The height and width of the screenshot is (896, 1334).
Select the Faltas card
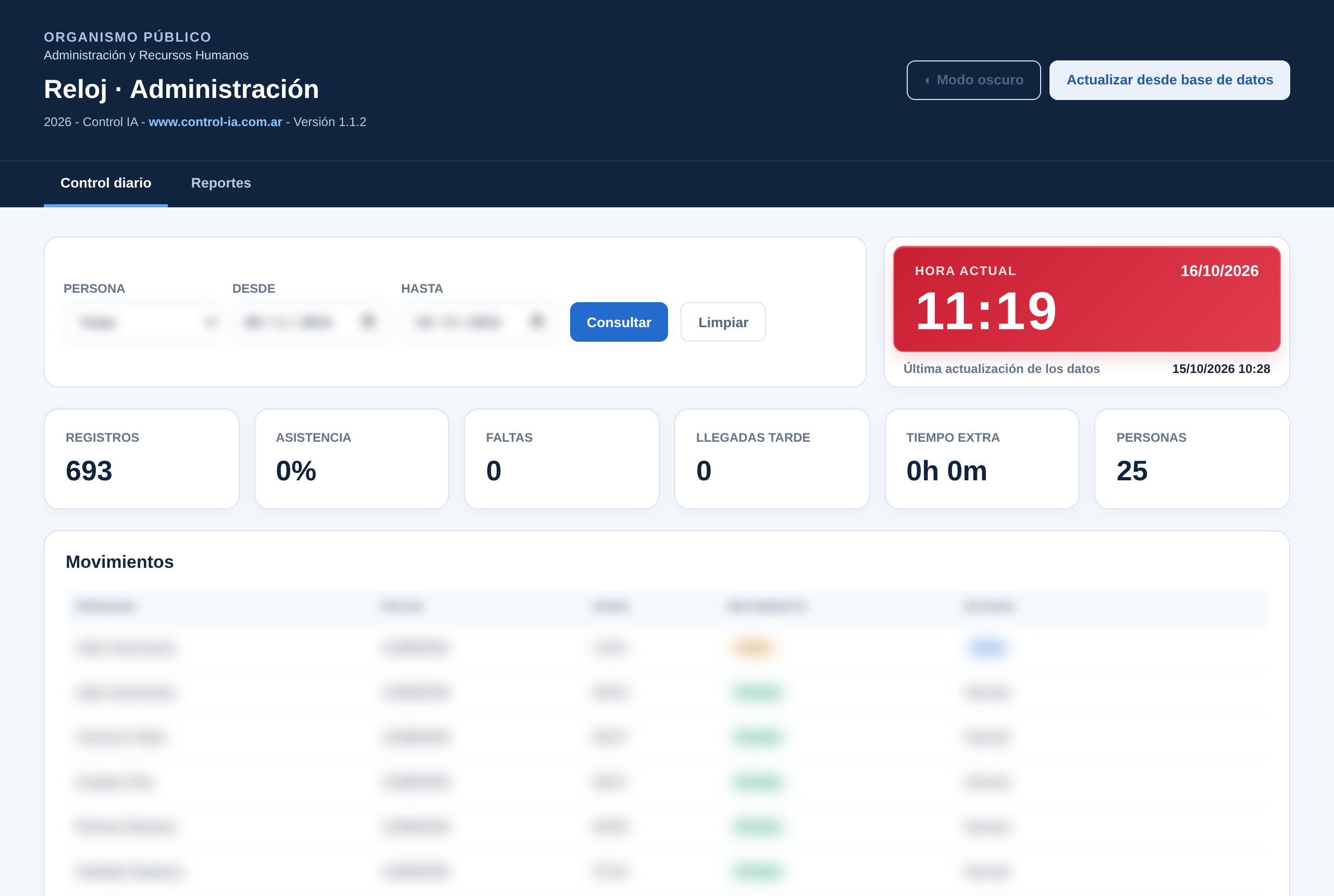tap(561, 459)
